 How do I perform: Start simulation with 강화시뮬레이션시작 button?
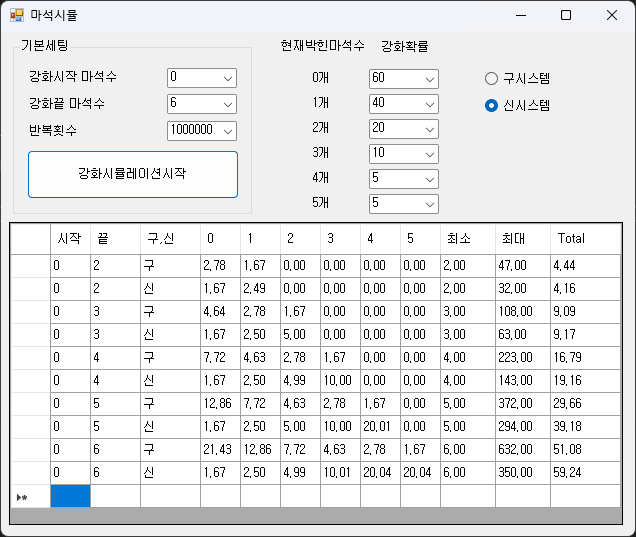133,174
